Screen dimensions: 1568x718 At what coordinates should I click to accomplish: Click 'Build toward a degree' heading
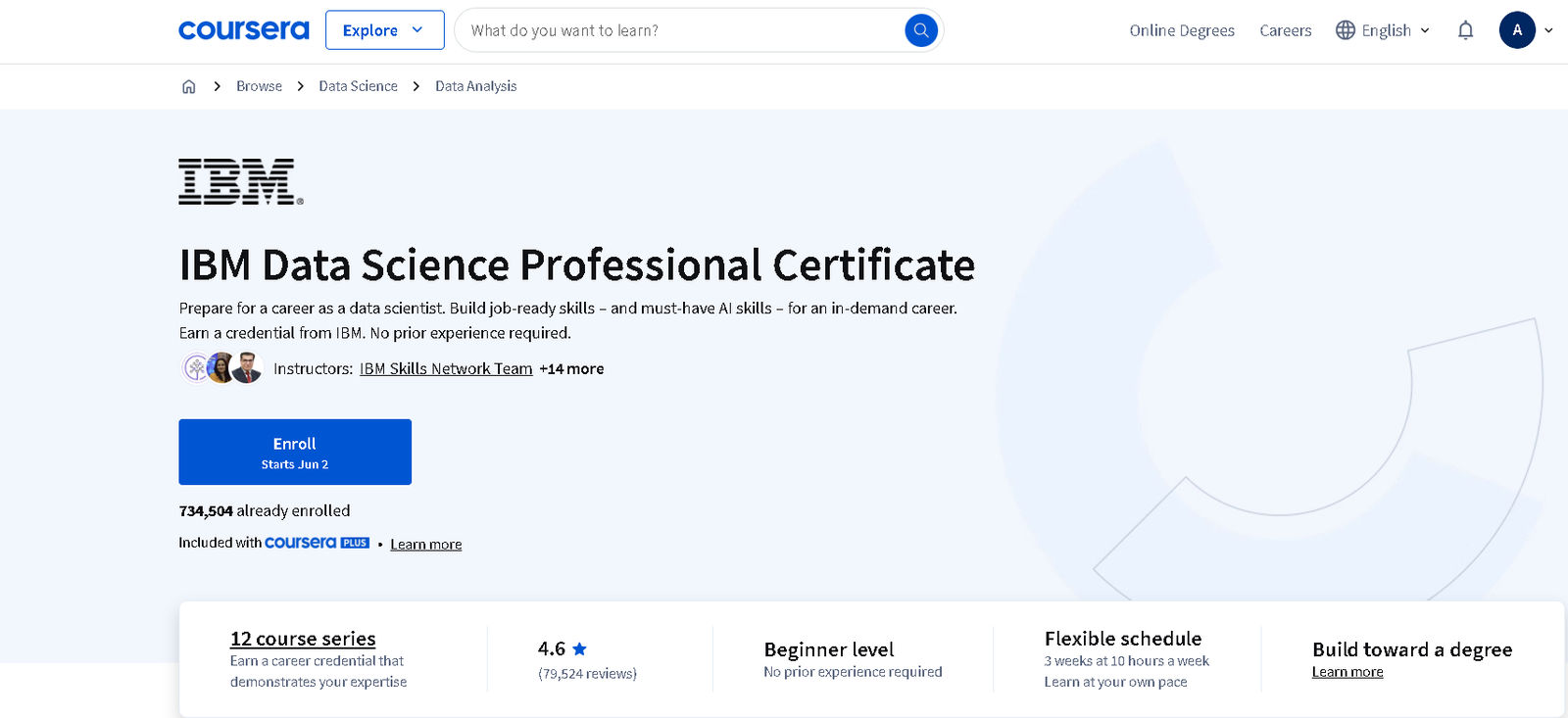pyautogui.click(x=1412, y=649)
